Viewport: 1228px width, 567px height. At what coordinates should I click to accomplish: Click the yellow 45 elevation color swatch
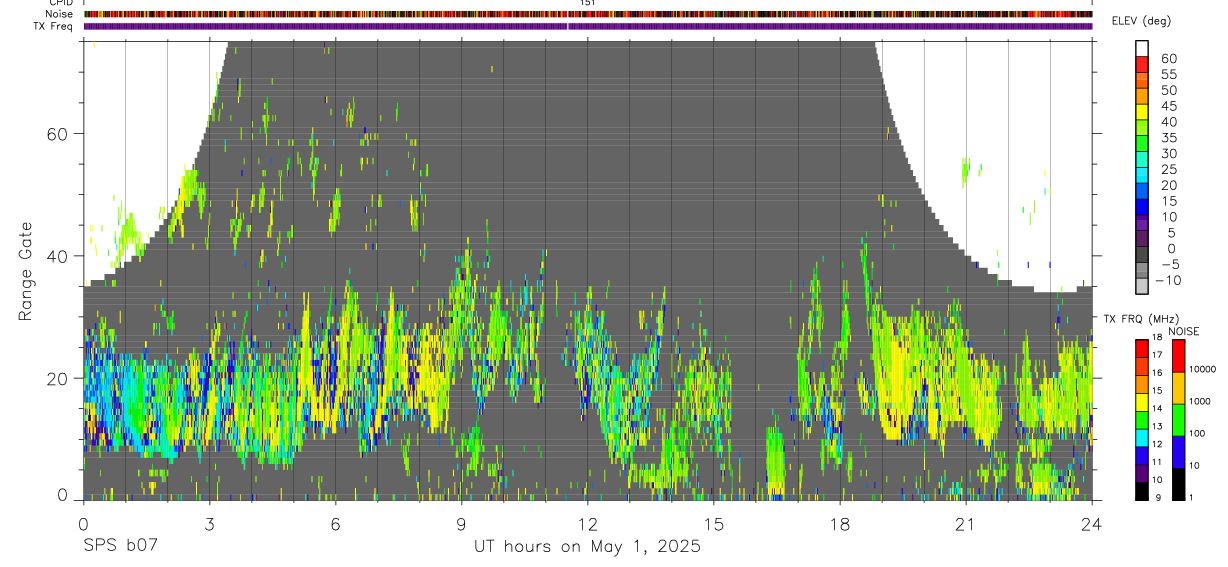click(1142, 113)
